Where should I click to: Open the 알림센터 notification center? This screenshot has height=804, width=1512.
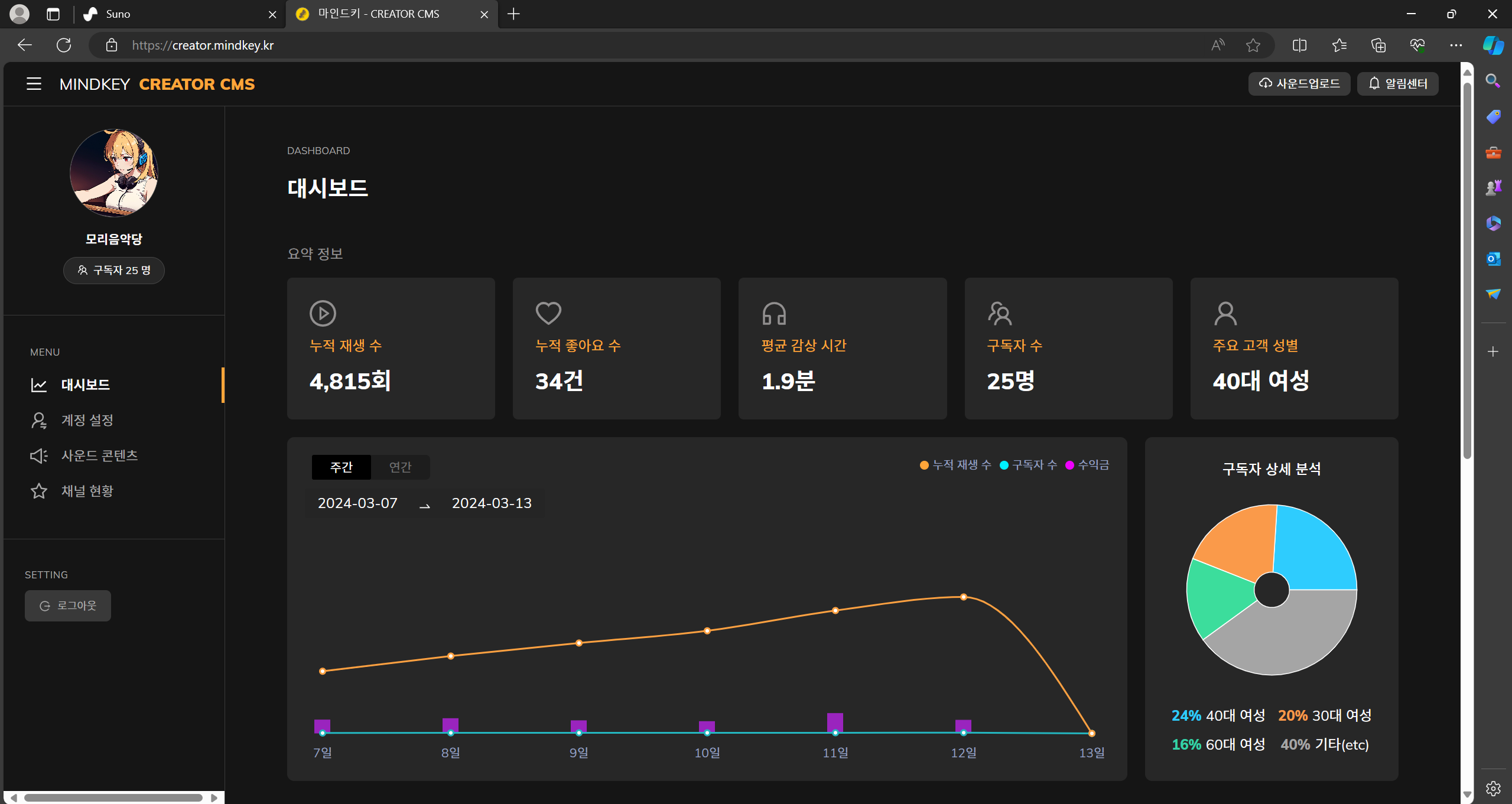[x=1397, y=84]
